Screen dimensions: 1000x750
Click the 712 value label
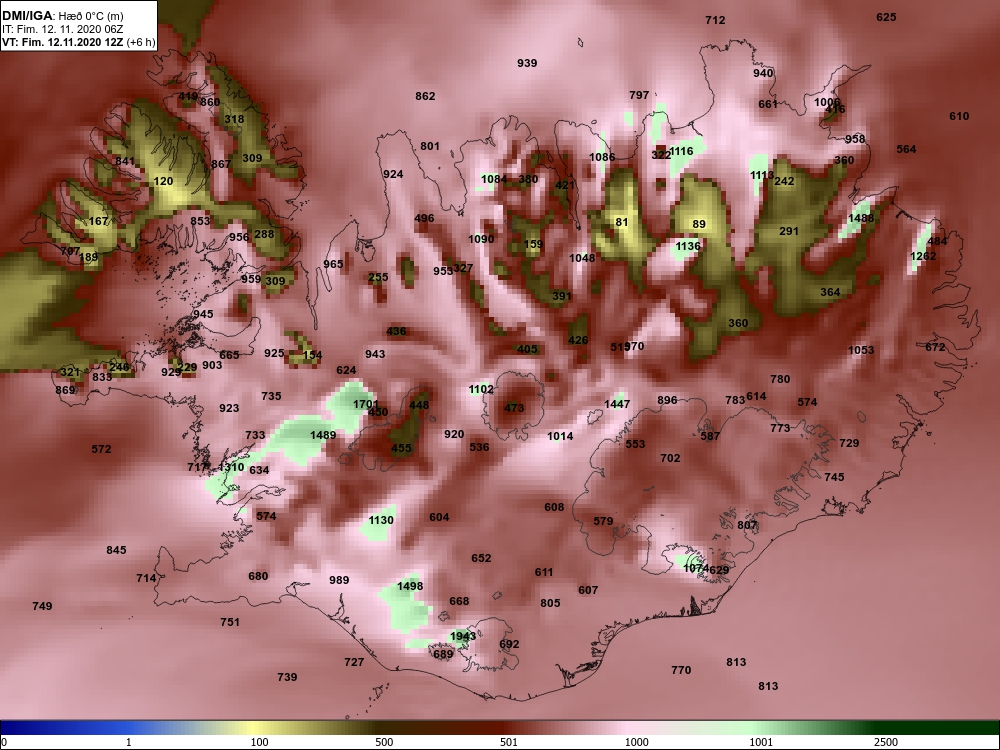coord(715,20)
